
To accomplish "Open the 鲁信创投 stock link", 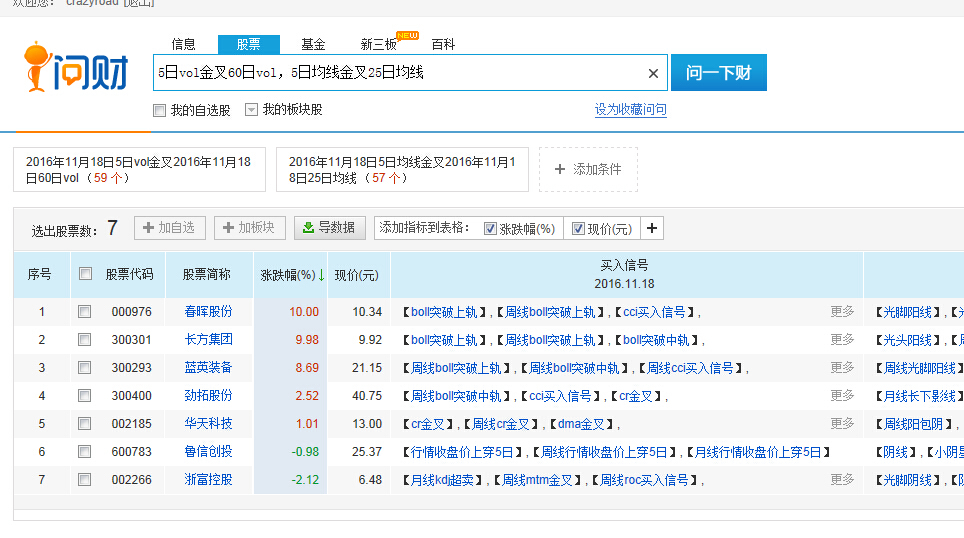I will click(208, 451).
